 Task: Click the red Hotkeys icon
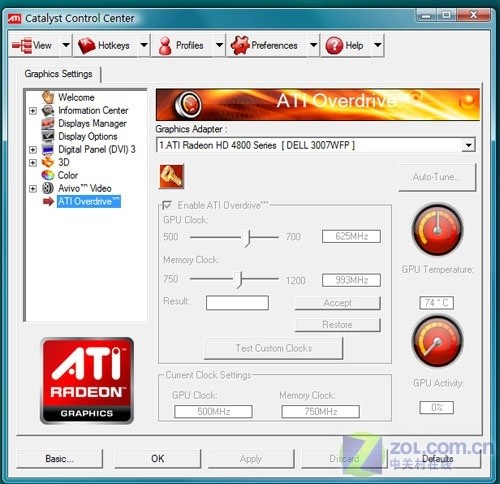(87, 45)
